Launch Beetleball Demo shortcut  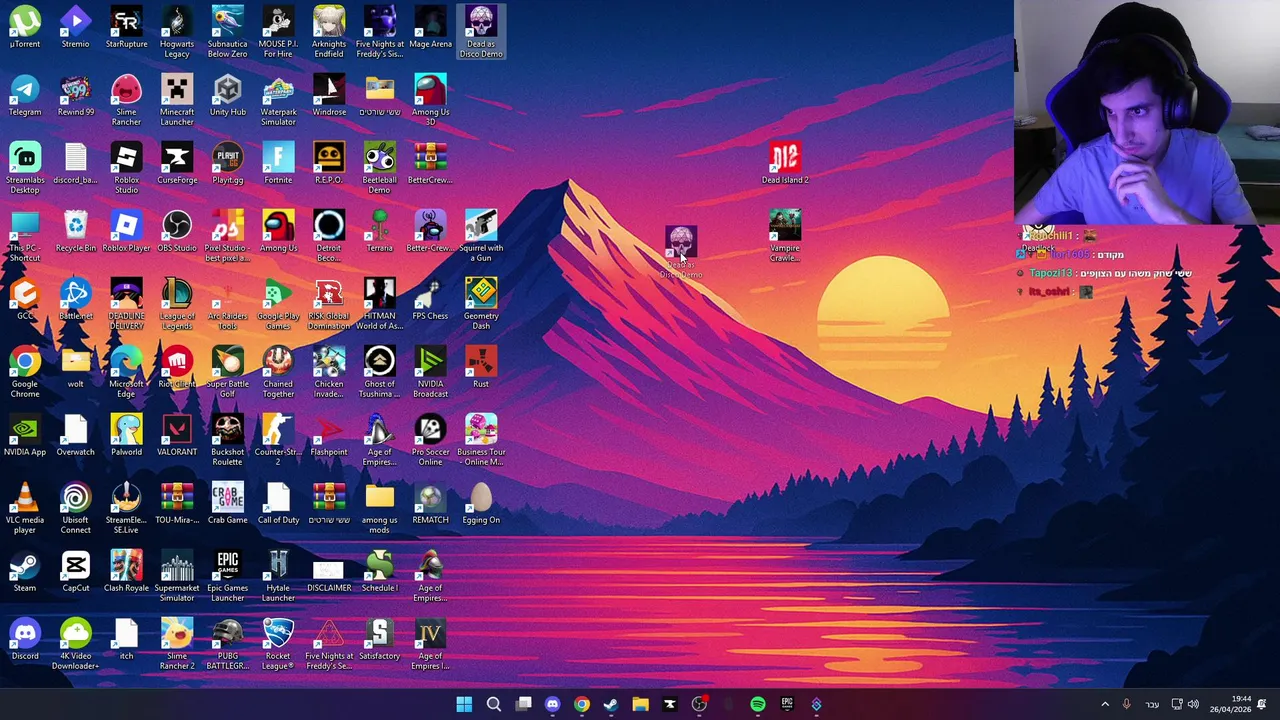(379, 168)
